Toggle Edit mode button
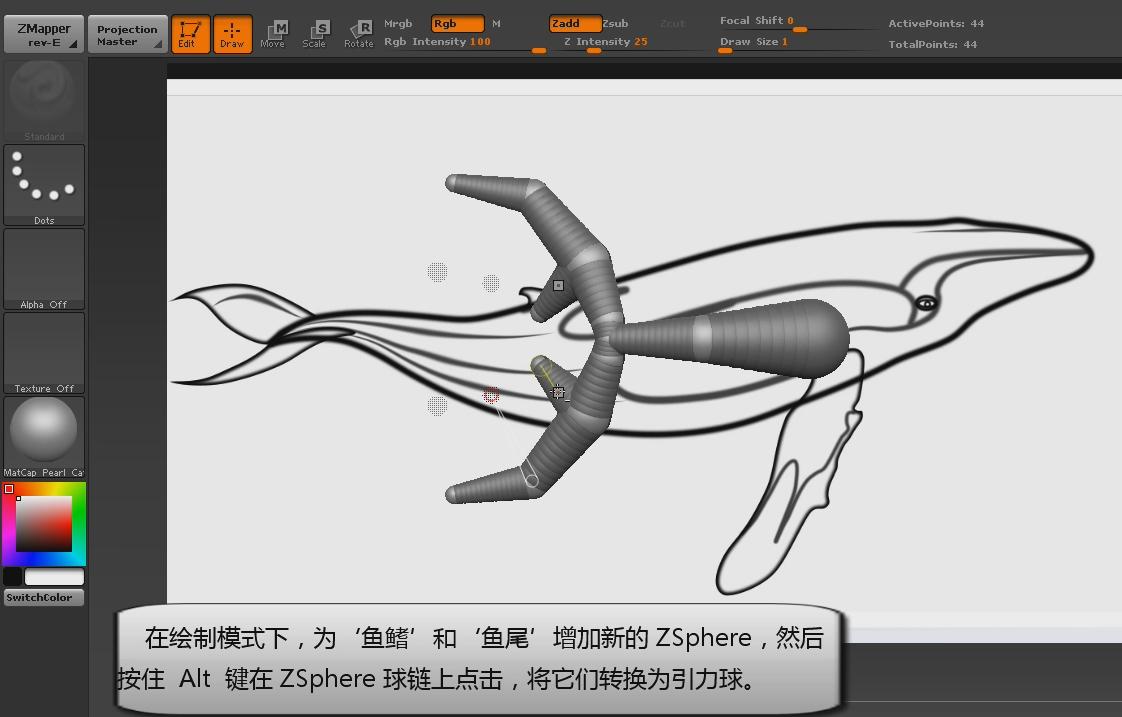Viewport: 1122px width, 717px height. pos(190,34)
